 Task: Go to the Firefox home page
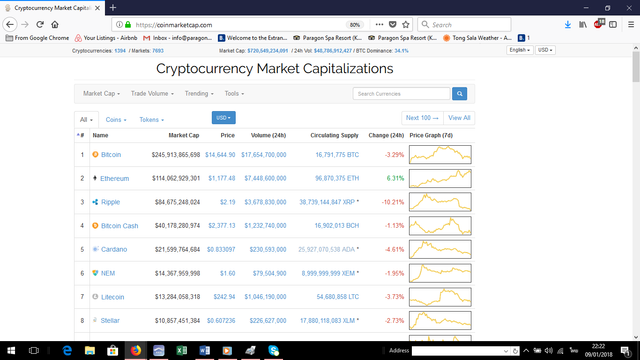[x=55, y=24]
